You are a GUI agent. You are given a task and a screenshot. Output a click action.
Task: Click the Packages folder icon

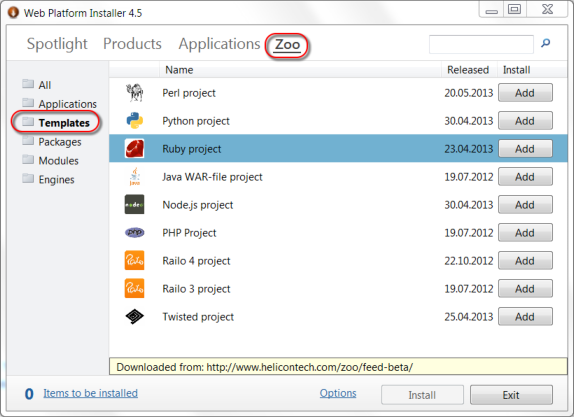[28, 141]
